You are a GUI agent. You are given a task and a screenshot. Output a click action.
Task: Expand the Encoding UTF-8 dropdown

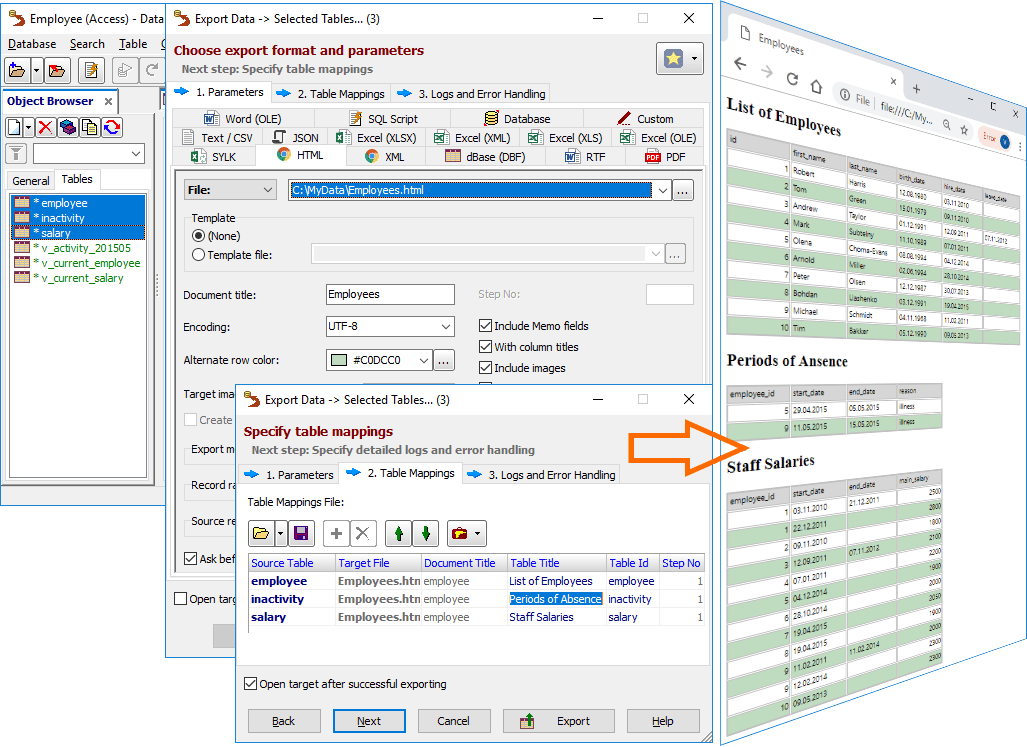pyautogui.click(x=446, y=327)
